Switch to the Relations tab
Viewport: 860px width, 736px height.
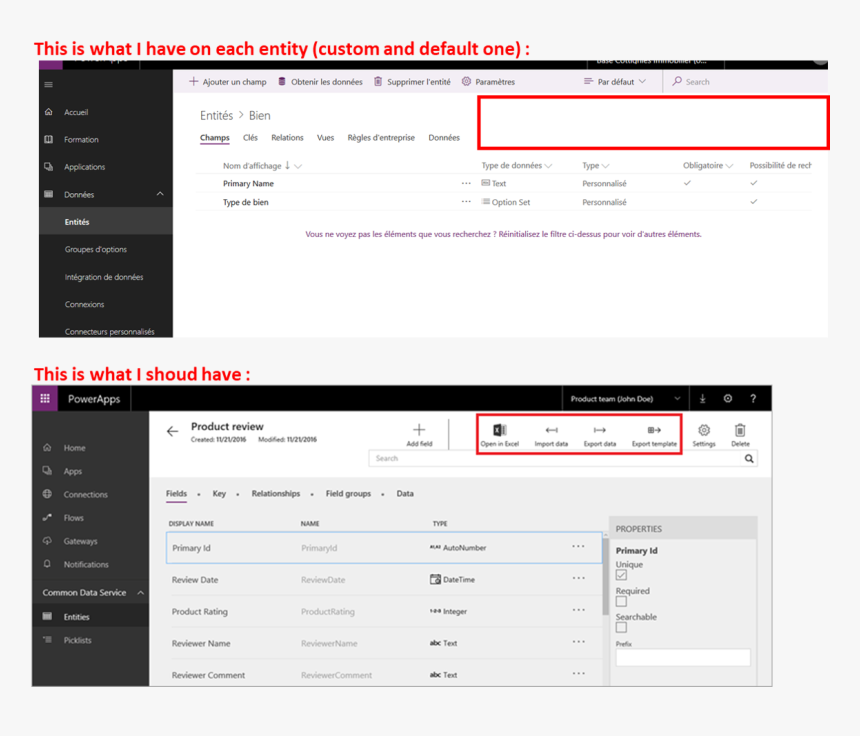[287, 138]
